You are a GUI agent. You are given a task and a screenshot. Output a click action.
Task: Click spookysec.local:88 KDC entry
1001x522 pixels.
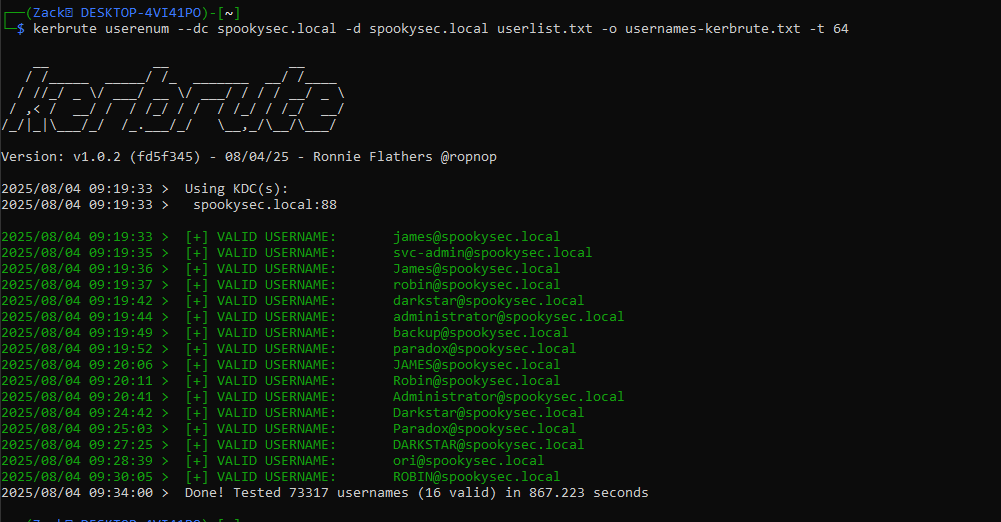pos(265,205)
